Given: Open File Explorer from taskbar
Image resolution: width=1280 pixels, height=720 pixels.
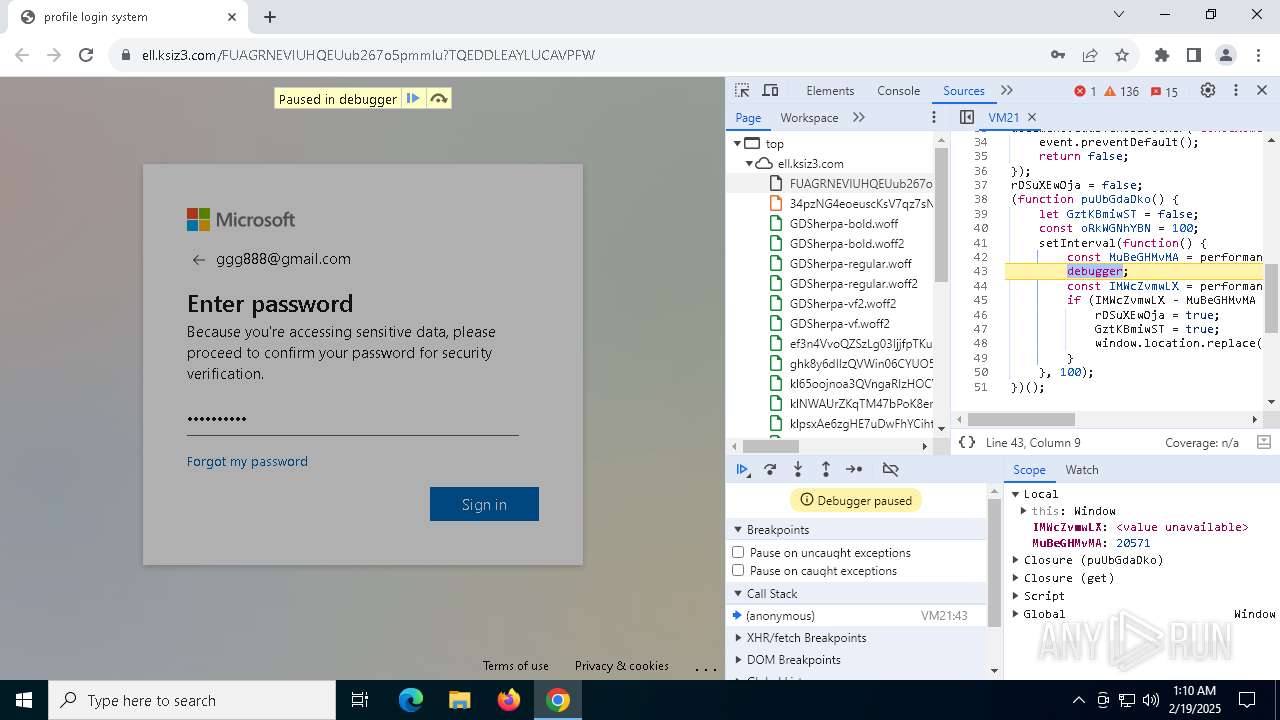Looking at the screenshot, I should click(459, 700).
